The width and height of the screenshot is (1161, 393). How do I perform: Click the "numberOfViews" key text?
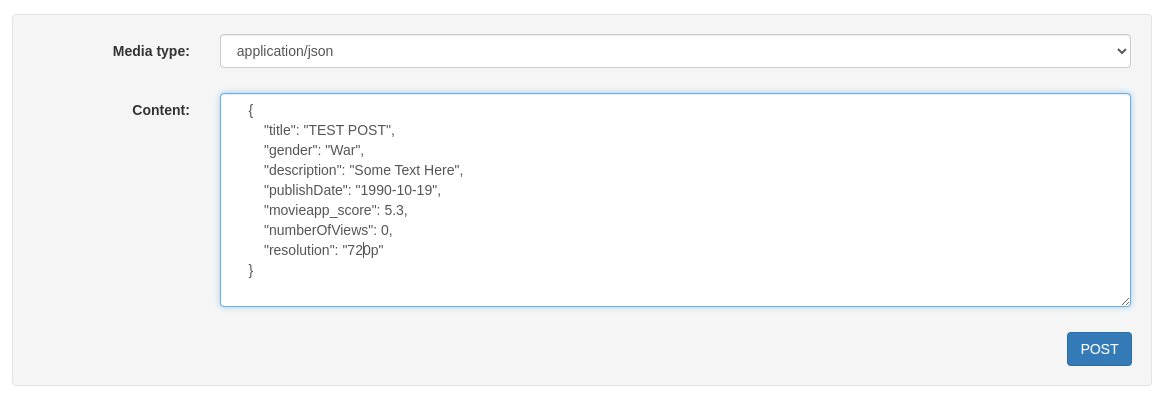click(x=318, y=230)
